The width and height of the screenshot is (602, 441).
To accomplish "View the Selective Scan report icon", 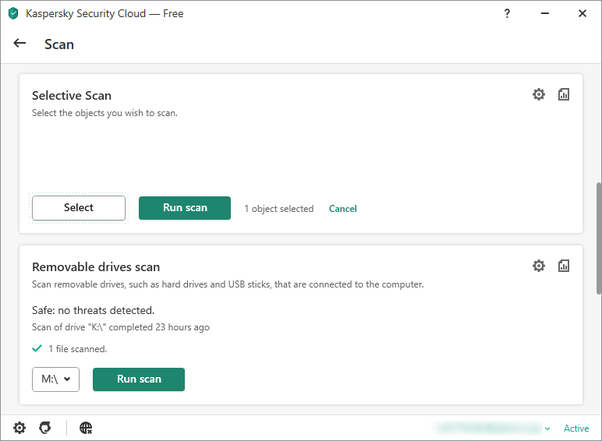I will 563,94.
